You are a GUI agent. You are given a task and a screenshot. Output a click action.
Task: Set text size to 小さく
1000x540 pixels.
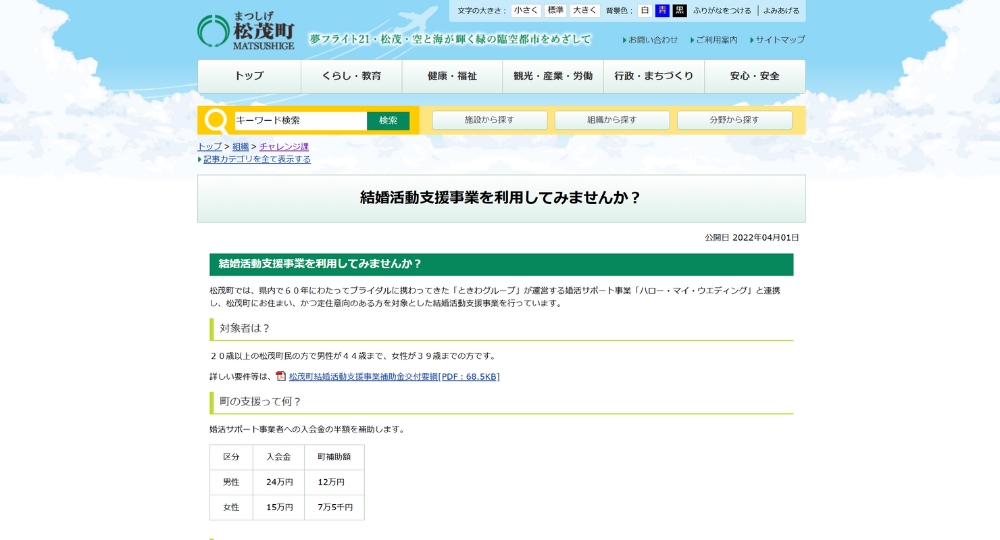pos(526,11)
